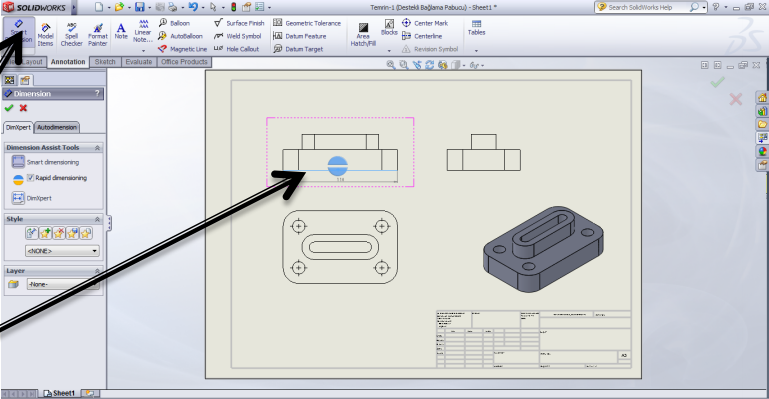Image resolution: width=769 pixels, height=399 pixels.
Task: Open the Geometric Tolerance tool
Action: pyautogui.click(x=307, y=23)
